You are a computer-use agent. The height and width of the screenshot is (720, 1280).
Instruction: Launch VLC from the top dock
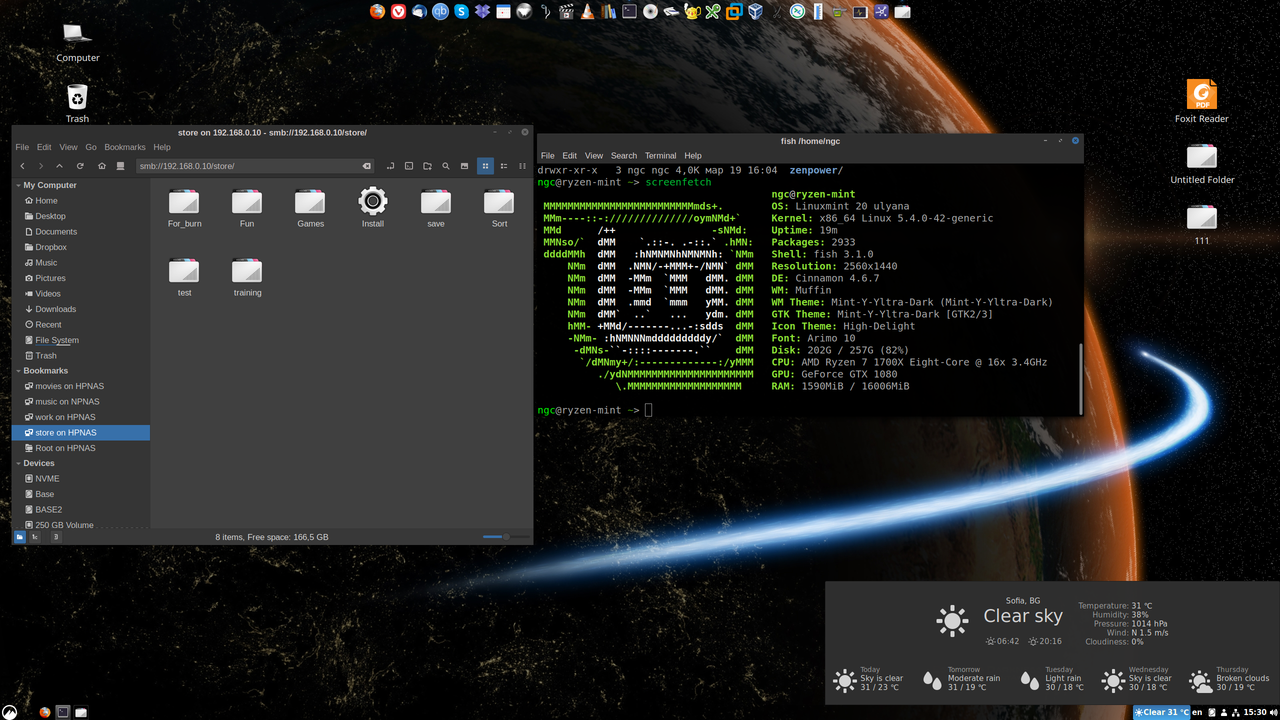[586, 12]
